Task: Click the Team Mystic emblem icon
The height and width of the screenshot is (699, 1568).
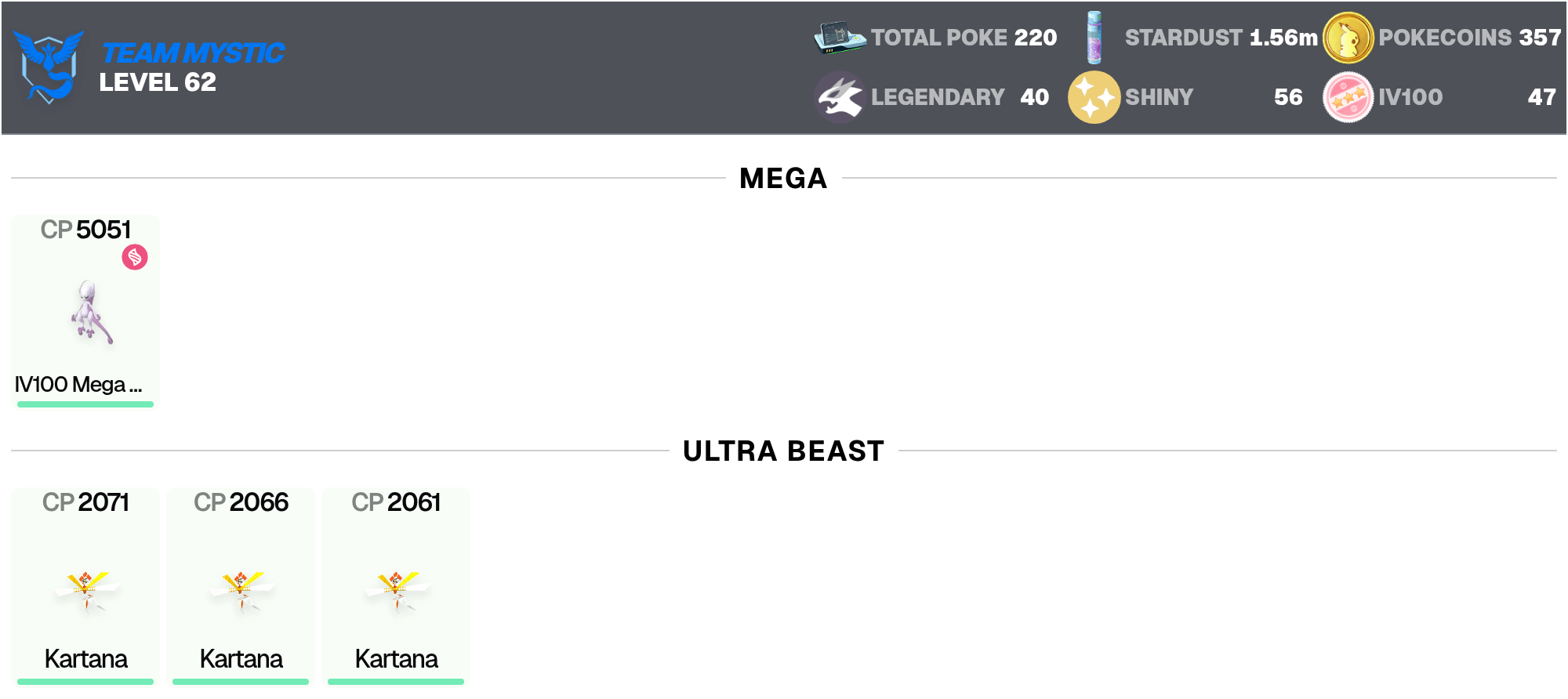Action: (49, 67)
